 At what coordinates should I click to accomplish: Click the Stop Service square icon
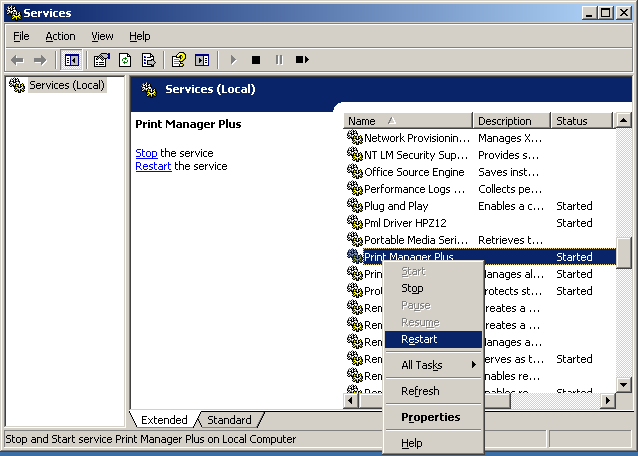pyautogui.click(x=256, y=60)
